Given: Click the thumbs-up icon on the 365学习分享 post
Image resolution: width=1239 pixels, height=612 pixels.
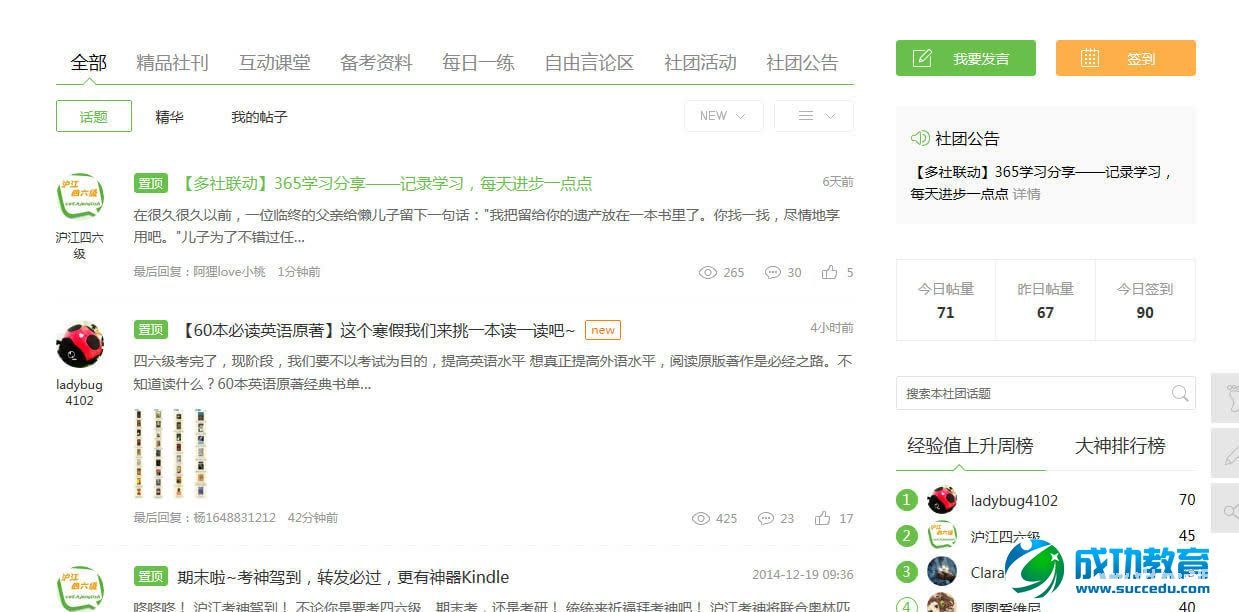Looking at the screenshot, I should tap(829, 272).
